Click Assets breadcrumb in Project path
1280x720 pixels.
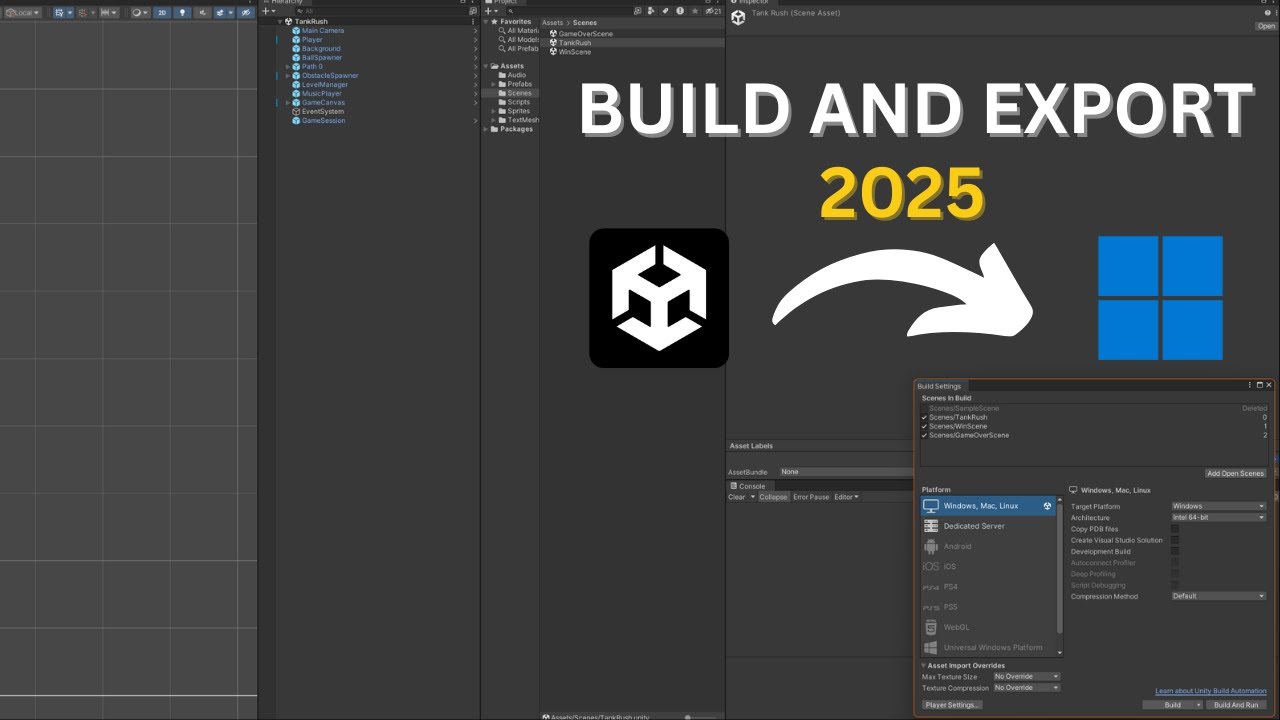click(552, 22)
